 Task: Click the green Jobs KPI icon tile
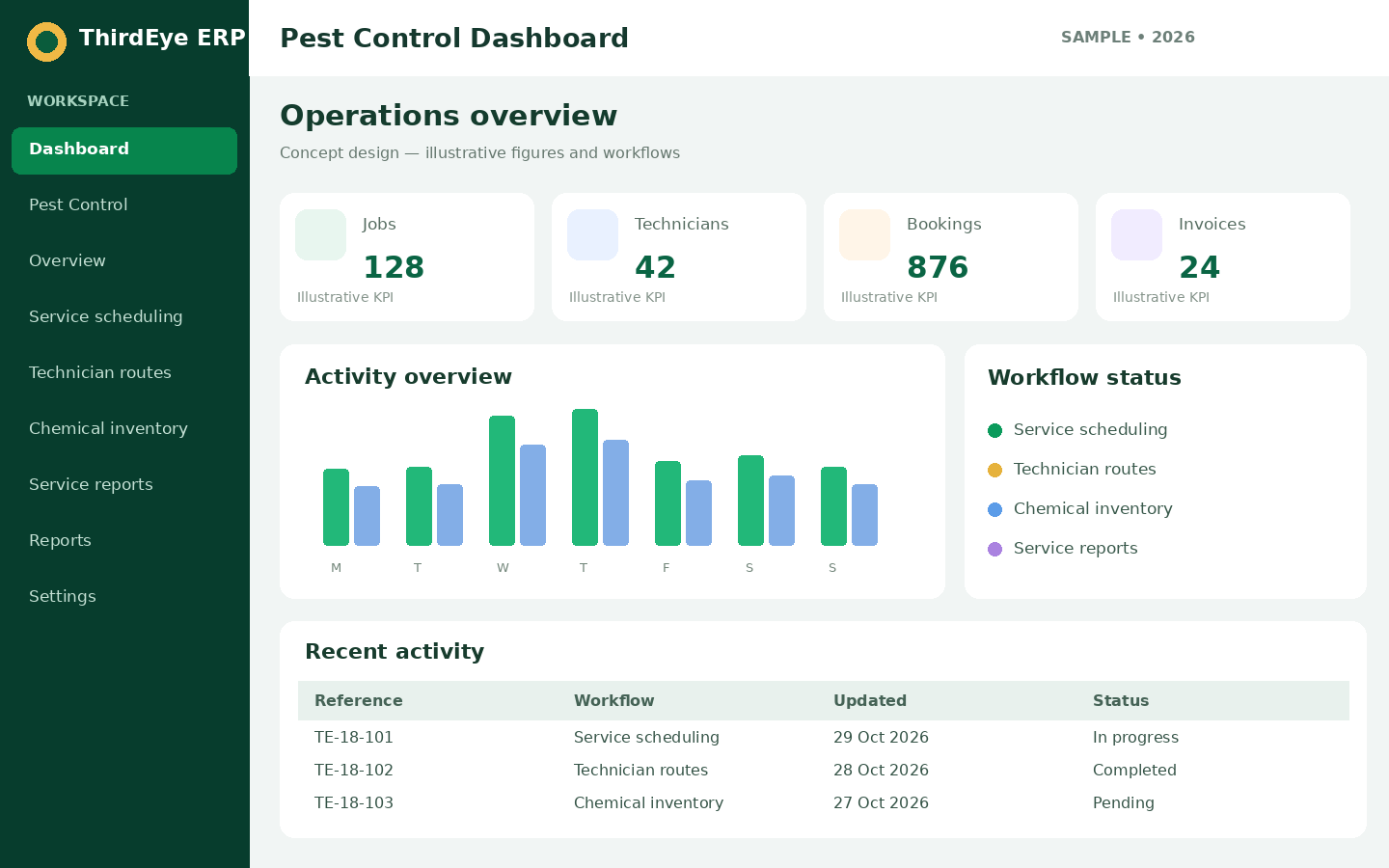(320, 234)
